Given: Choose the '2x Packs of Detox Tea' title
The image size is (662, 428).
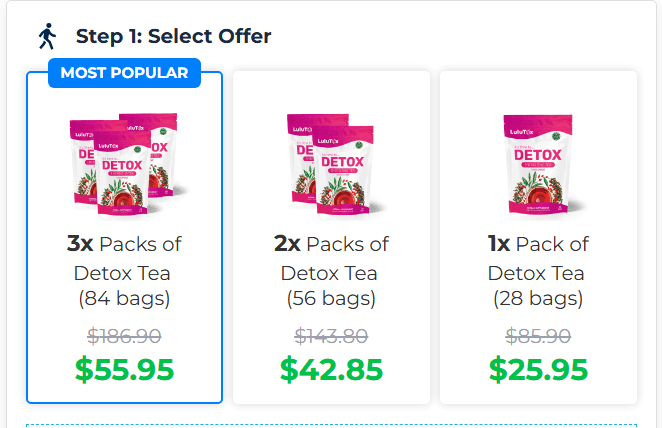Looking at the screenshot, I should coord(331,258).
